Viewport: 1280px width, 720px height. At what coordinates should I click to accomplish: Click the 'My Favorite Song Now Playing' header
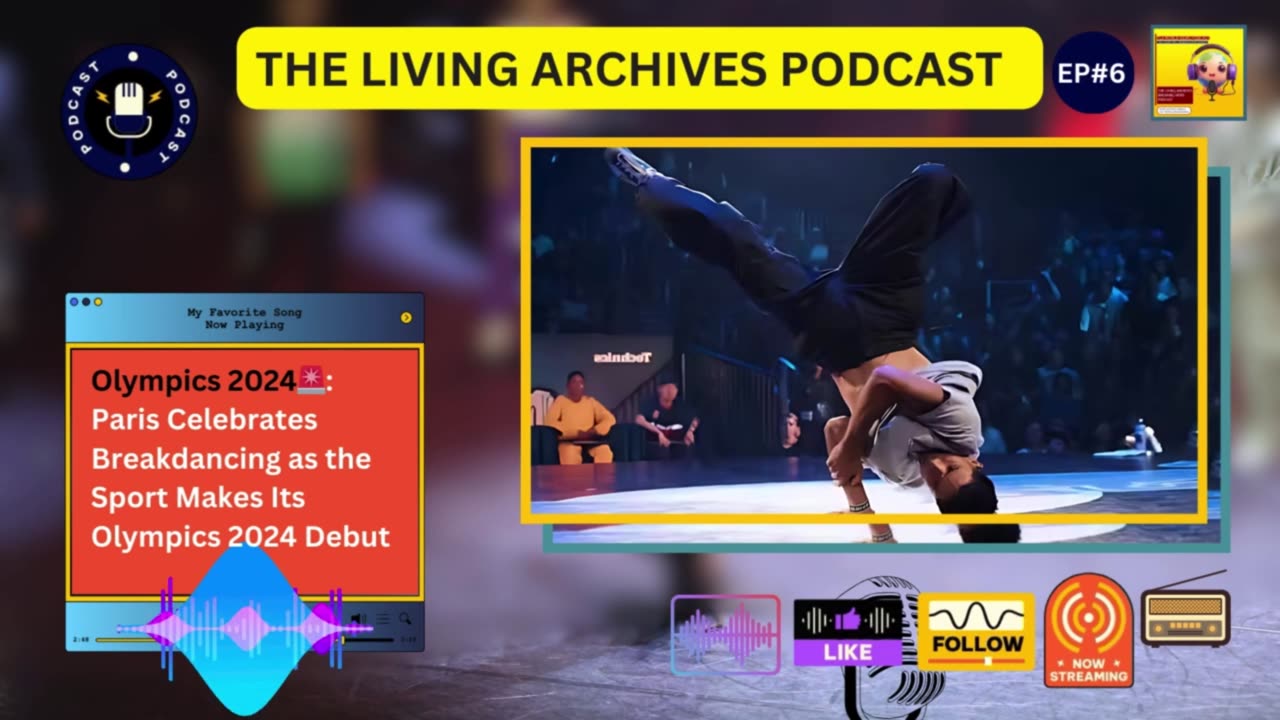(244, 318)
